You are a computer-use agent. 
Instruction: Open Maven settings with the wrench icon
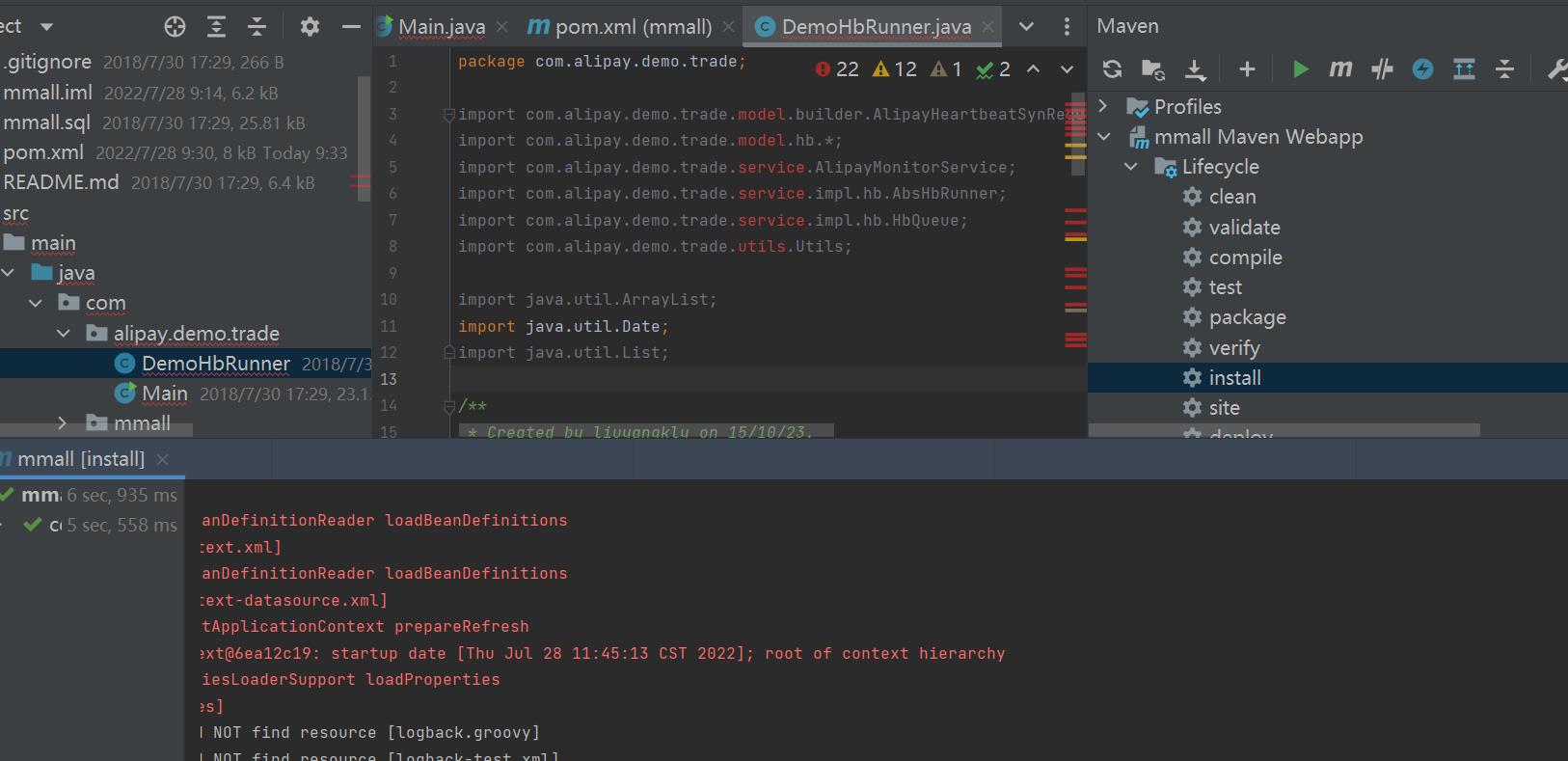1556,68
